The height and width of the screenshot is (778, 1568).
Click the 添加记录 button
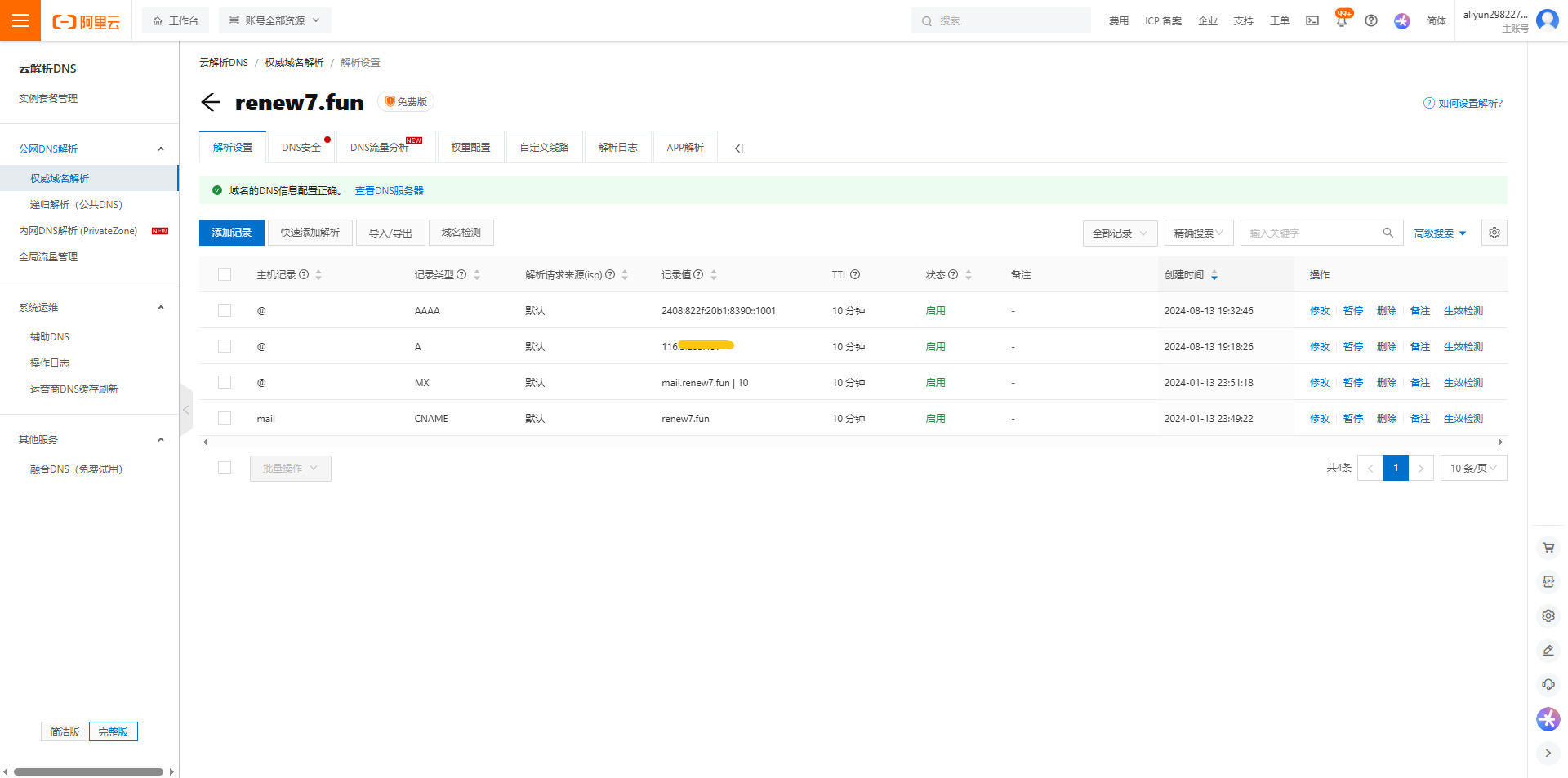click(x=232, y=233)
